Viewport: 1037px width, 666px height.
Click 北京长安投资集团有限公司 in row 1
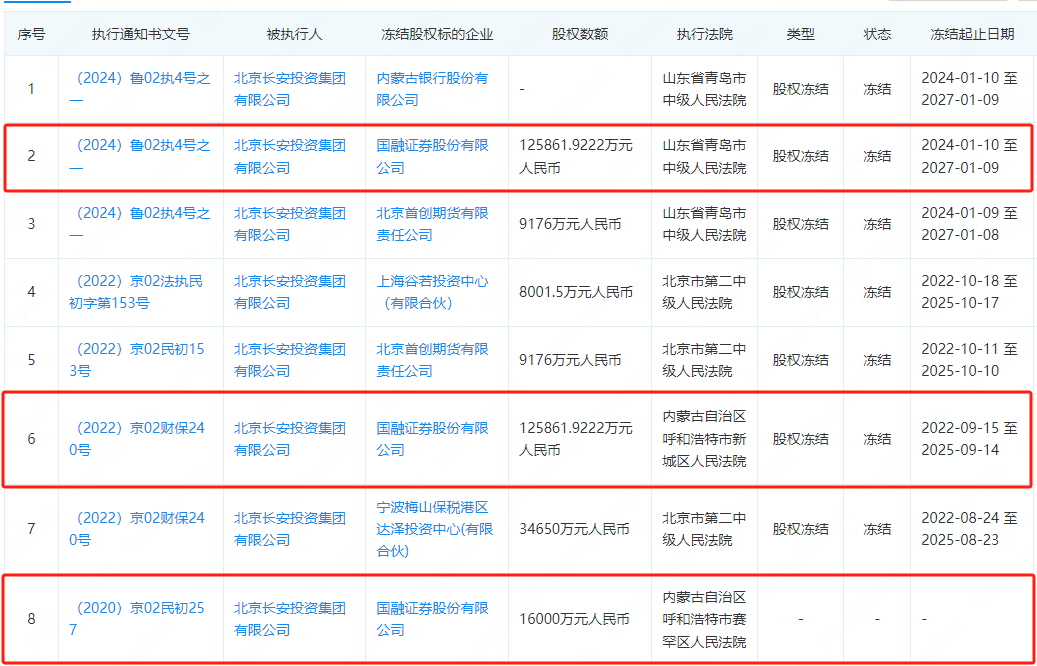click(290, 89)
